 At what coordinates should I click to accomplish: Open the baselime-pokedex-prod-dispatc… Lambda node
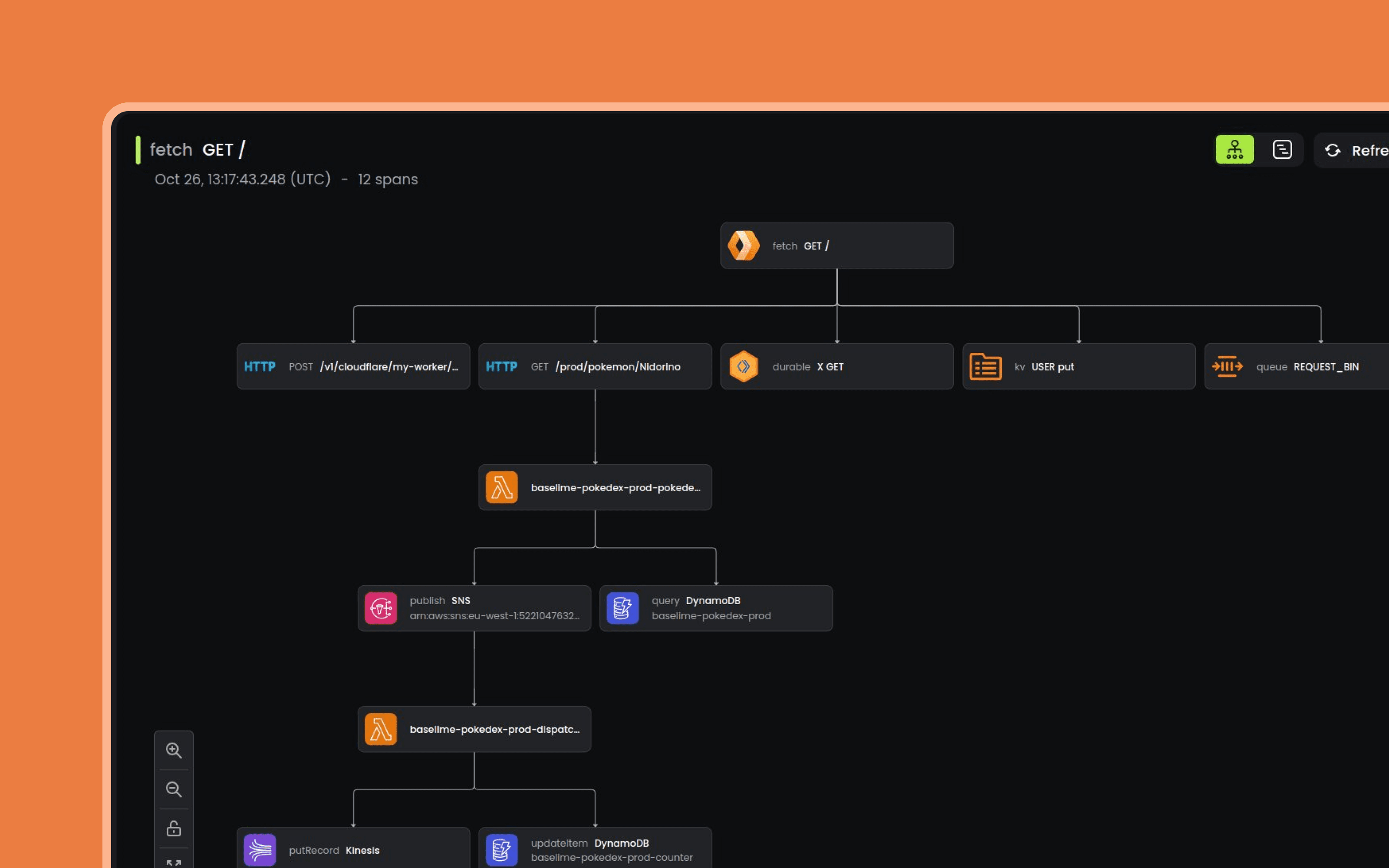click(474, 729)
